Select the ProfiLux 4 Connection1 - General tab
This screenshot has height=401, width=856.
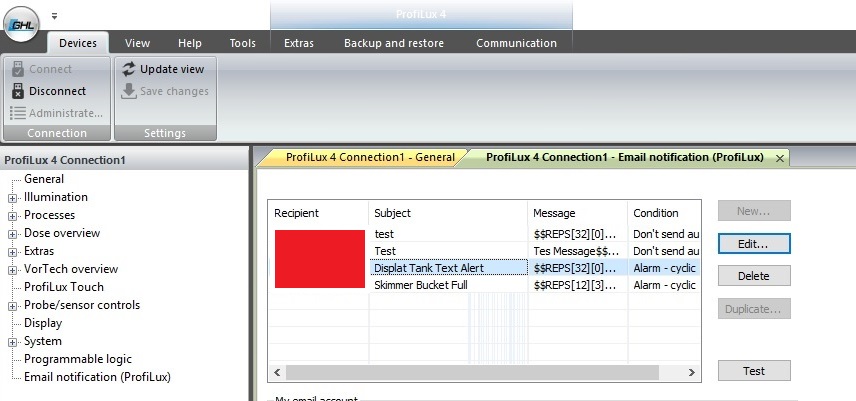pos(370,157)
